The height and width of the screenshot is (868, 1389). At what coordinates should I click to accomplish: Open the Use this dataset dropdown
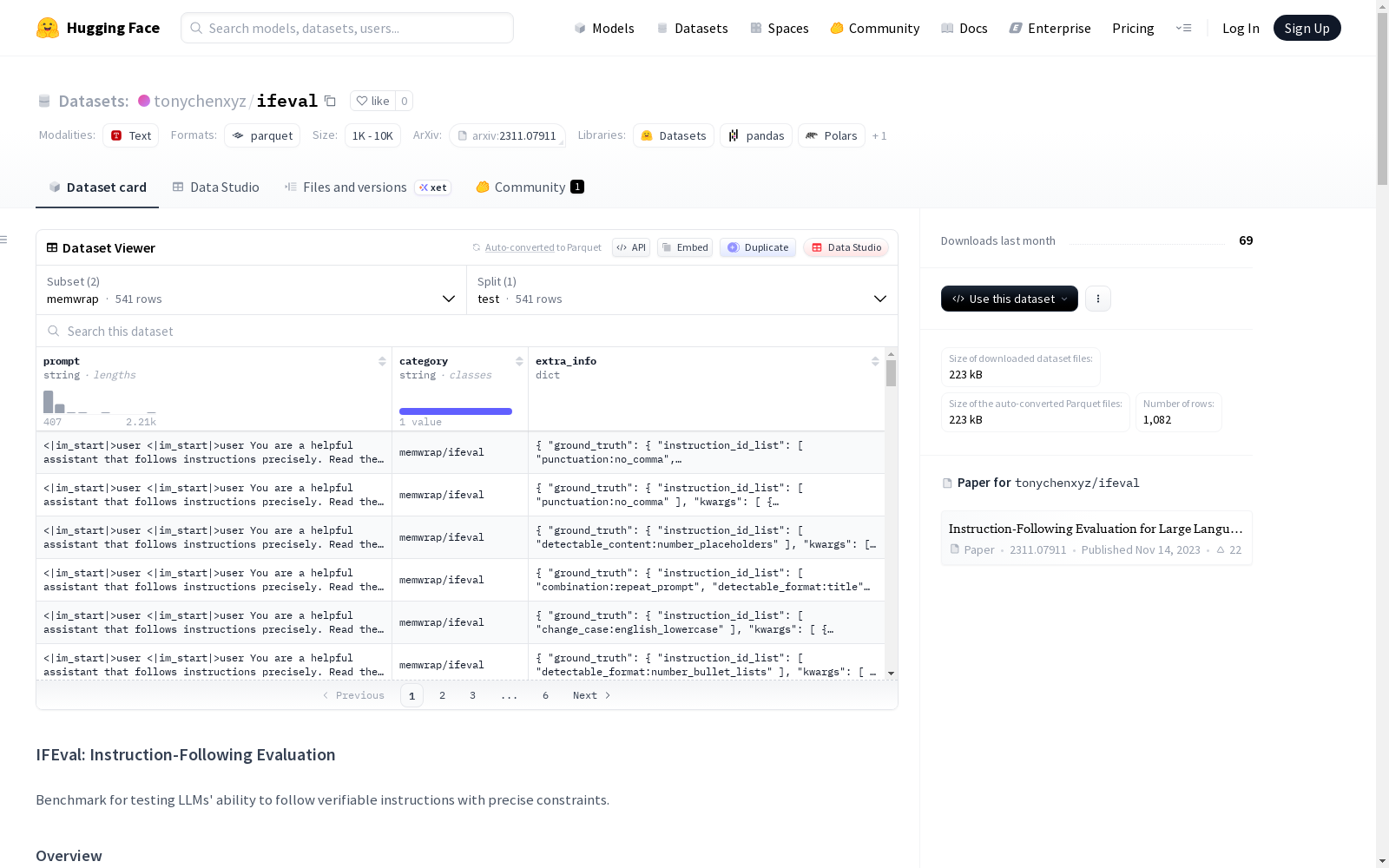tap(1010, 299)
